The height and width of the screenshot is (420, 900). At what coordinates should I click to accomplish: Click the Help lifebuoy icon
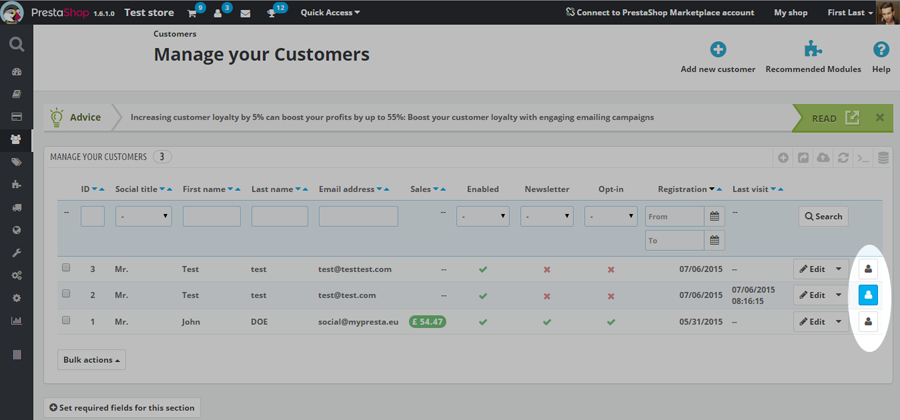[880, 50]
